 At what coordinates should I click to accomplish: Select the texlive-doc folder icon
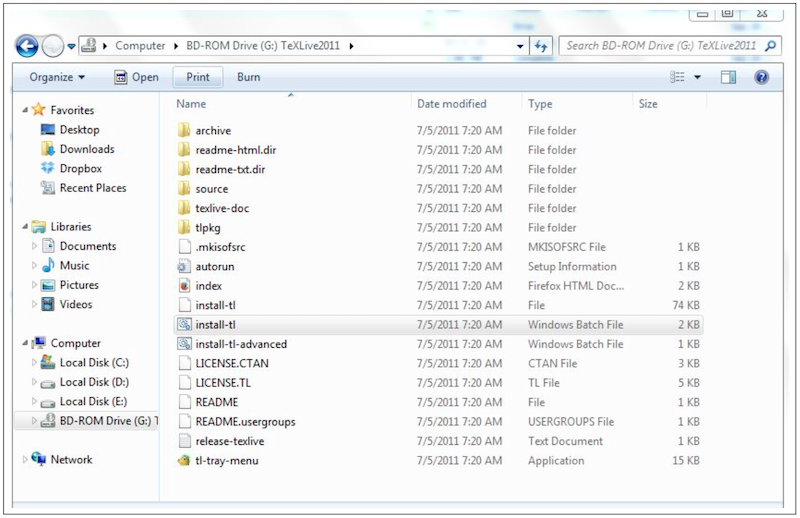184,208
